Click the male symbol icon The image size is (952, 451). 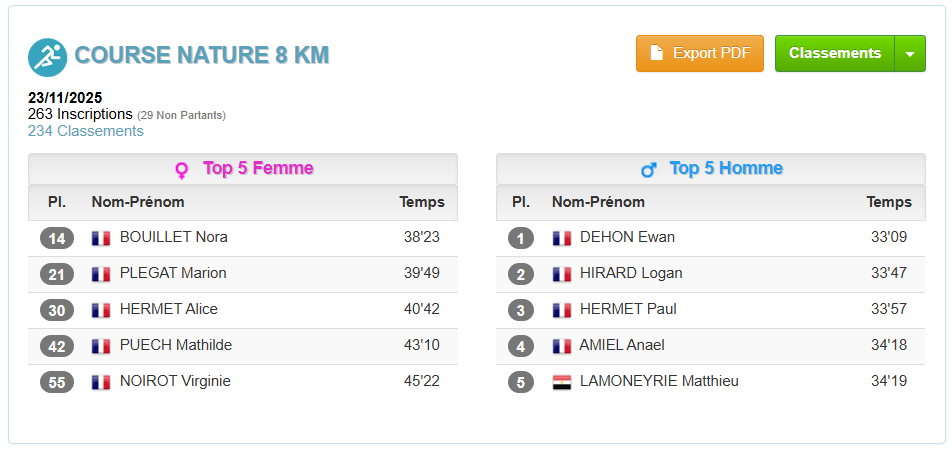point(648,169)
